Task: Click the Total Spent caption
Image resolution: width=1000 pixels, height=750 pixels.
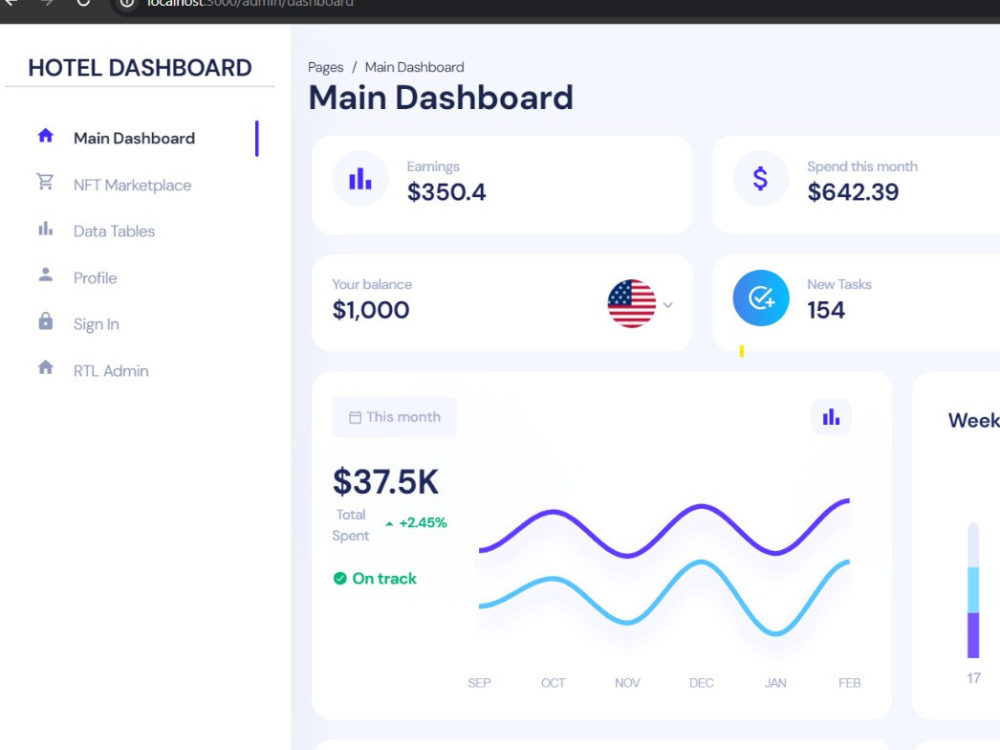Action: [351, 525]
